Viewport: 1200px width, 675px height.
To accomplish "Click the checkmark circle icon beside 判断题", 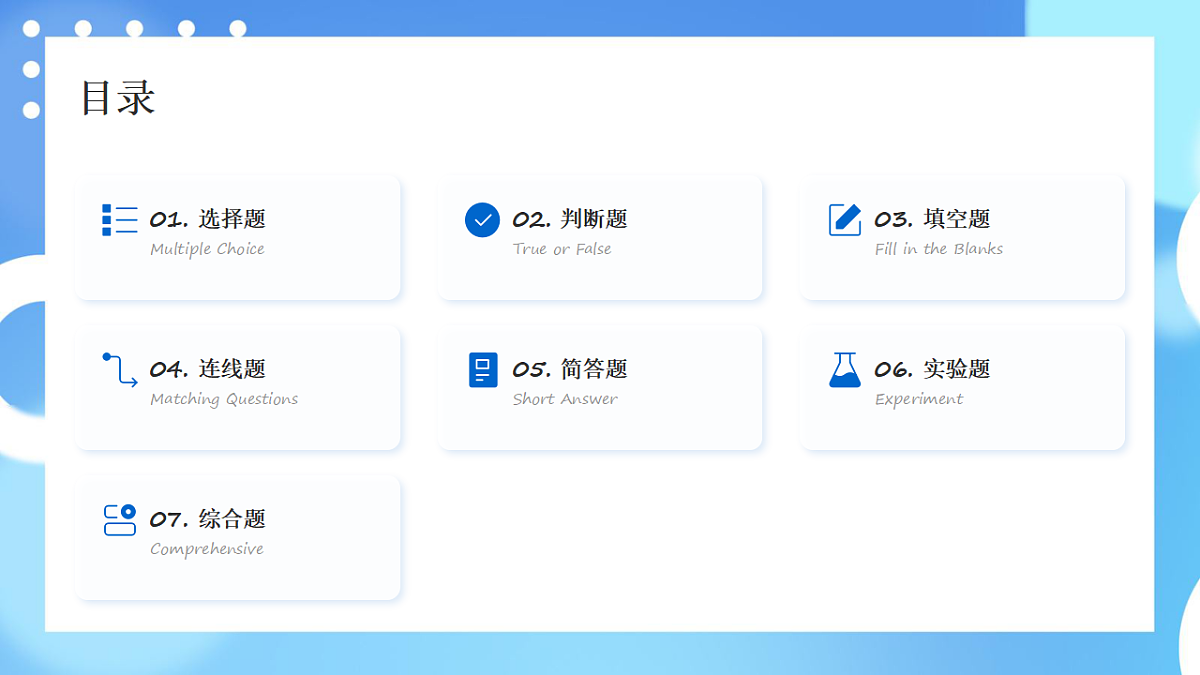I will [482, 220].
